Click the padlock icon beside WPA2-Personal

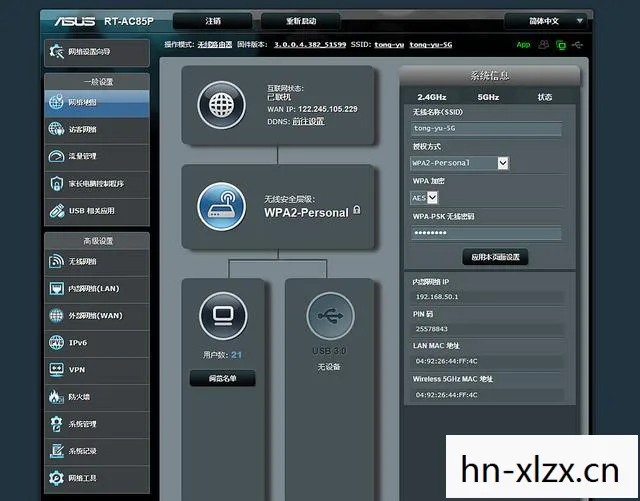[357, 210]
